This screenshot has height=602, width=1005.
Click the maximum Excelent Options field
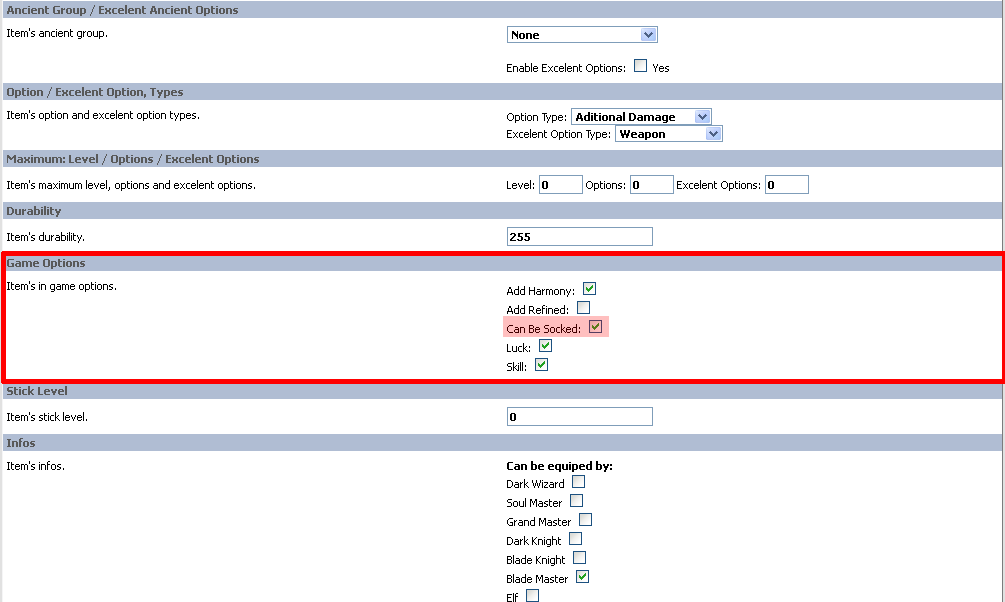(786, 185)
